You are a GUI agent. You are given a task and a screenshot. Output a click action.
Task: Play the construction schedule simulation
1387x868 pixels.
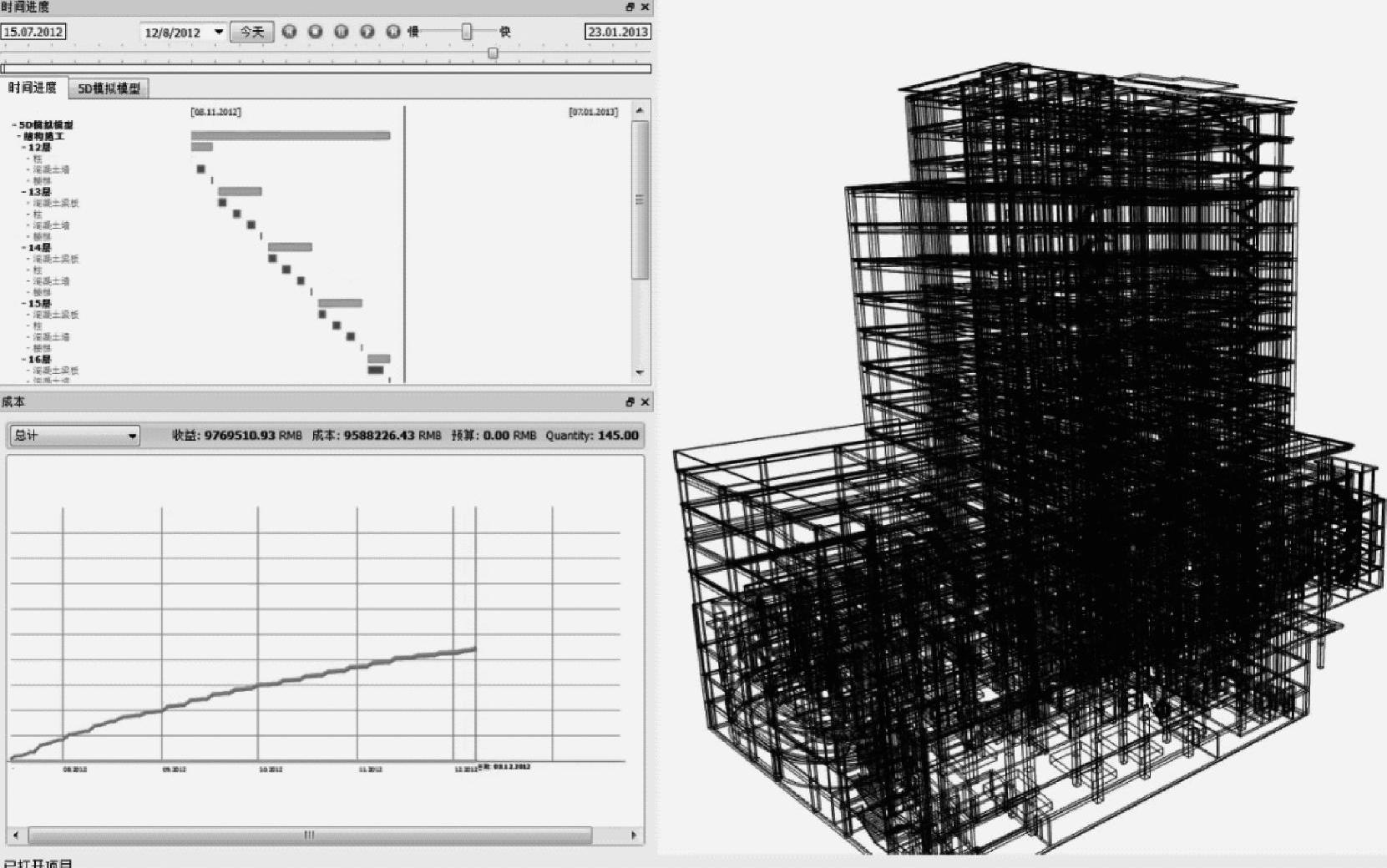[367, 32]
